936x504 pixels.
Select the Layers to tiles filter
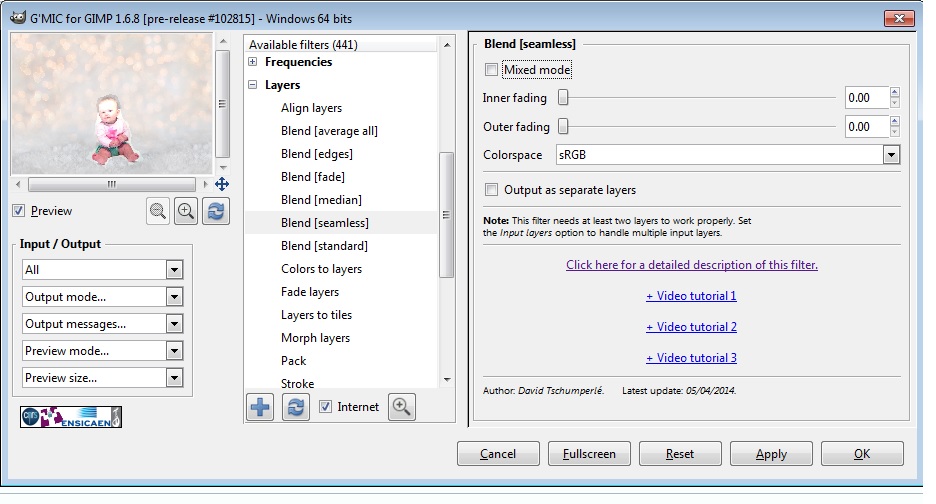316,315
